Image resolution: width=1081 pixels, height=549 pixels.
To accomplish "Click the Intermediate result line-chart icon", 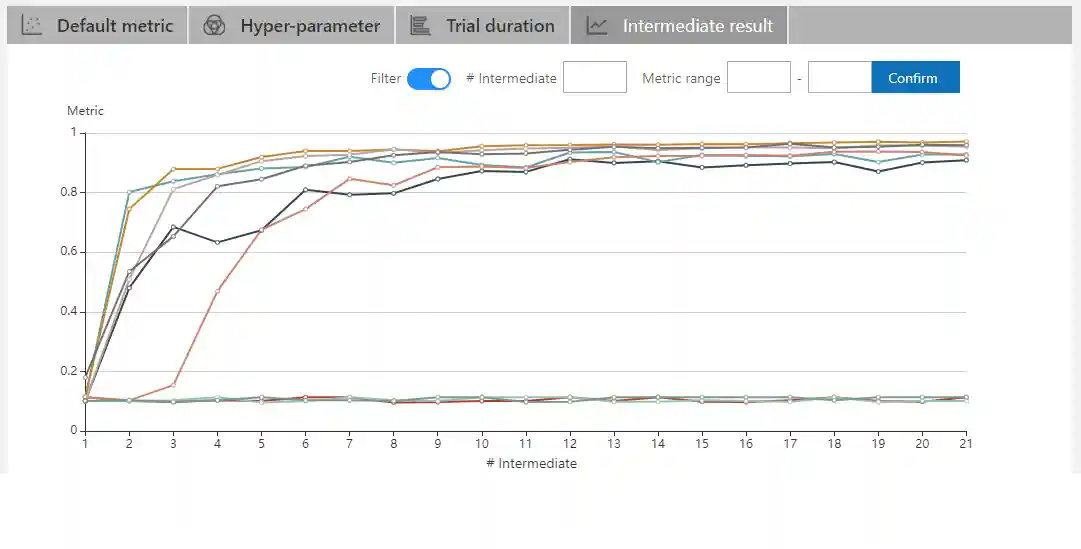I will coord(597,26).
